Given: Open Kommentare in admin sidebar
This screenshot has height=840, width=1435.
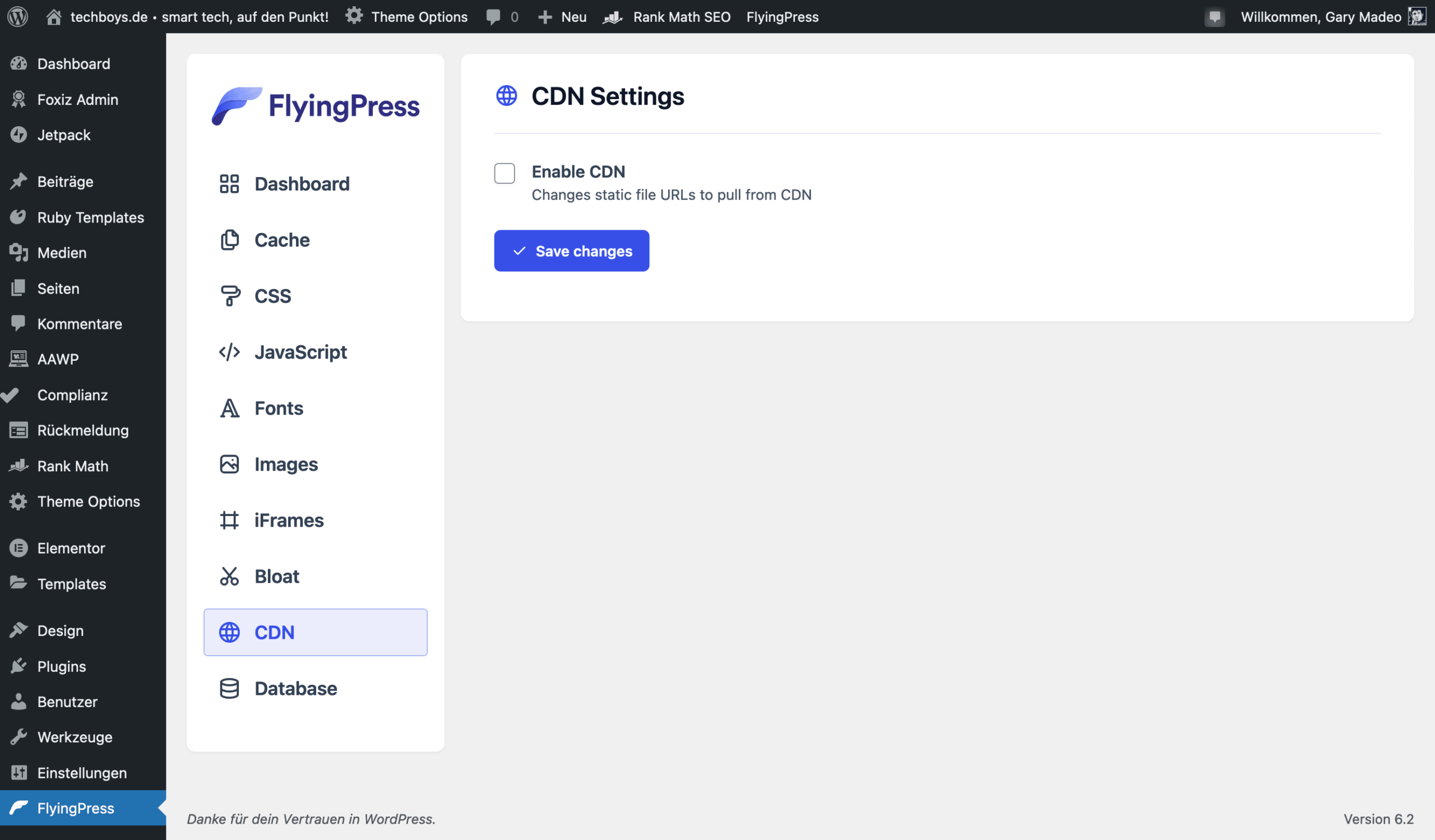Looking at the screenshot, I should tap(83, 324).
